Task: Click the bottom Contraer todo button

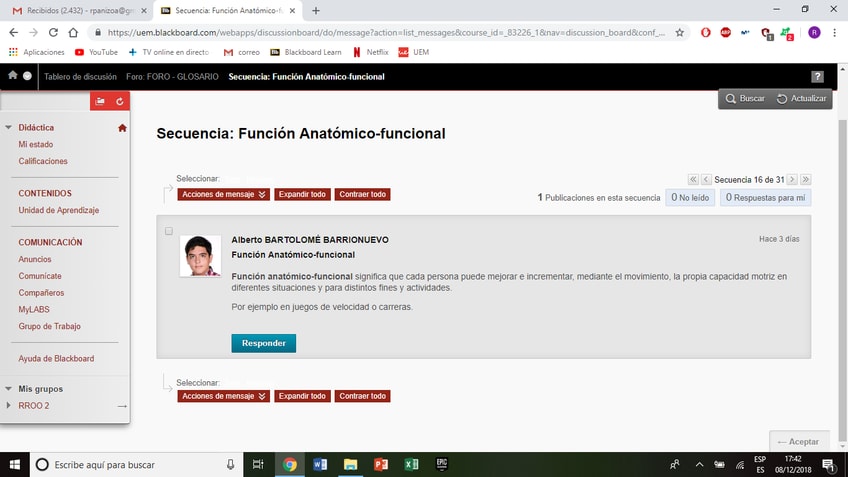Action: pyautogui.click(x=362, y=396)
